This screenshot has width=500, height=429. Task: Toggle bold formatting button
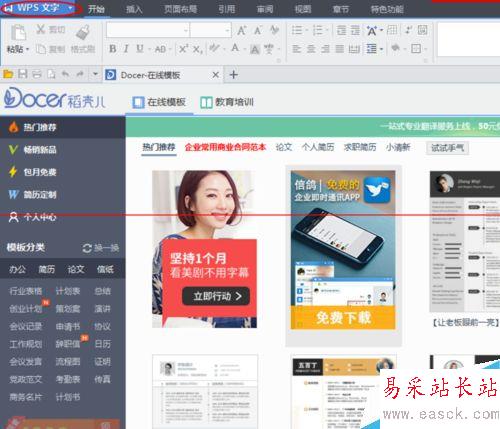click(x=113, y=49)
